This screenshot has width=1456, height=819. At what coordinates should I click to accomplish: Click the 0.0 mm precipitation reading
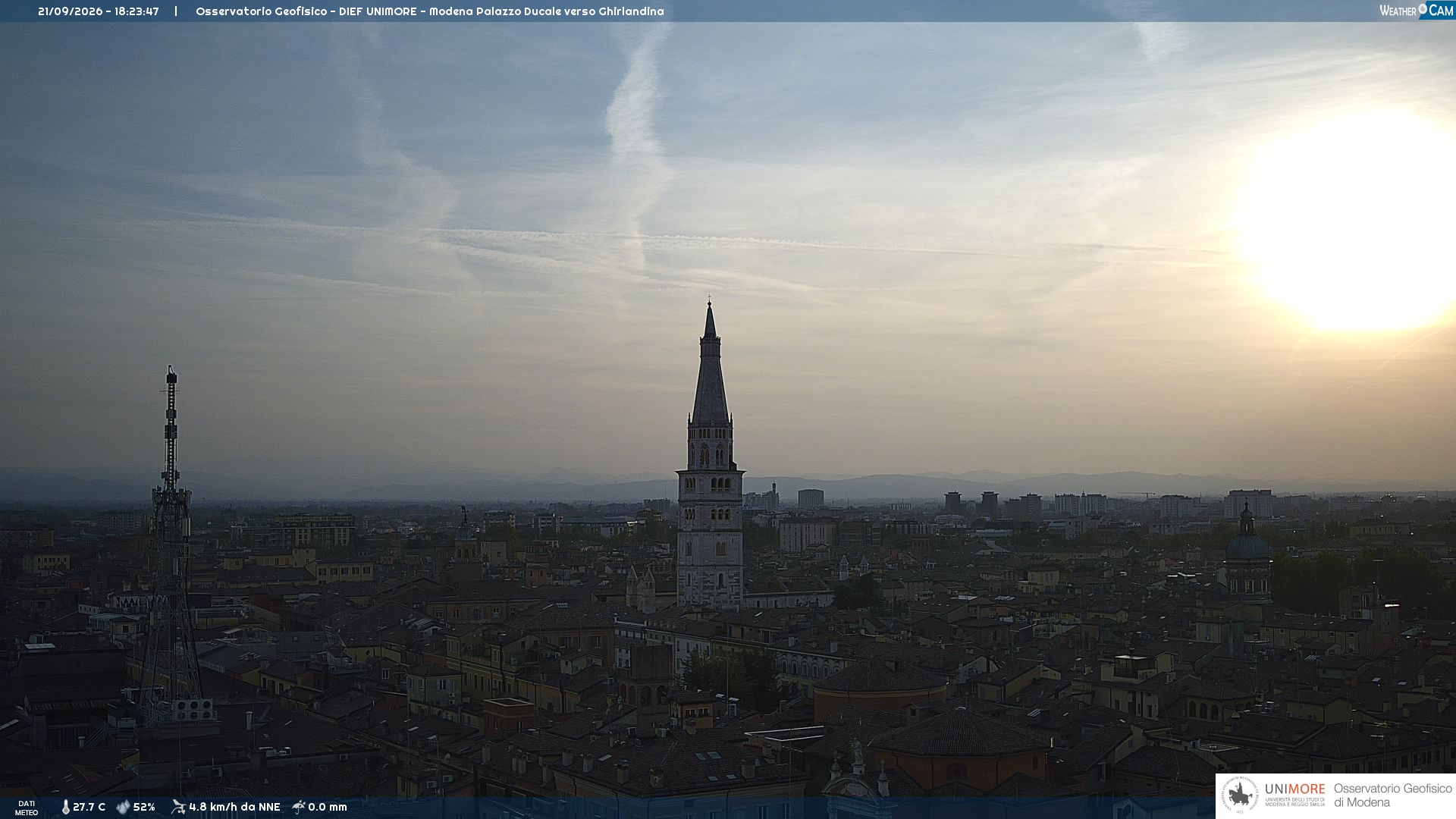pos(328,808)
